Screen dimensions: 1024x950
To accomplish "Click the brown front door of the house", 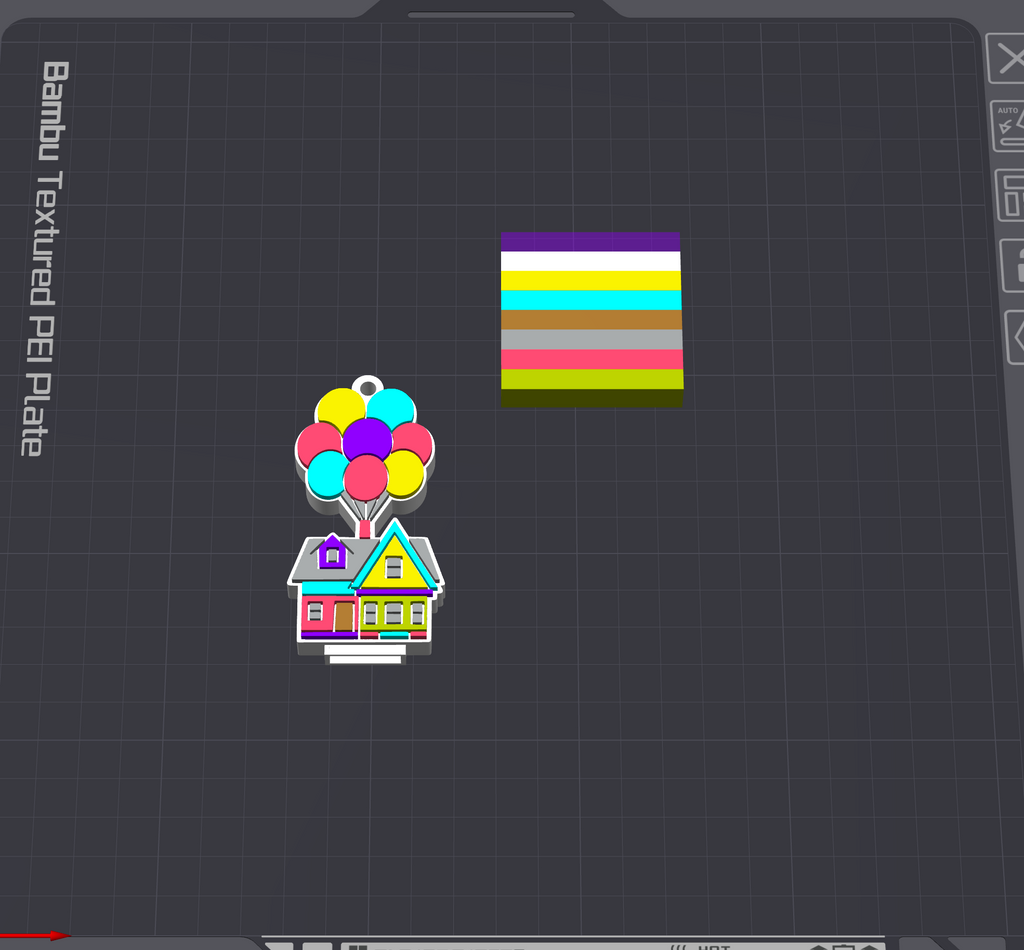I will click(344, 616).
